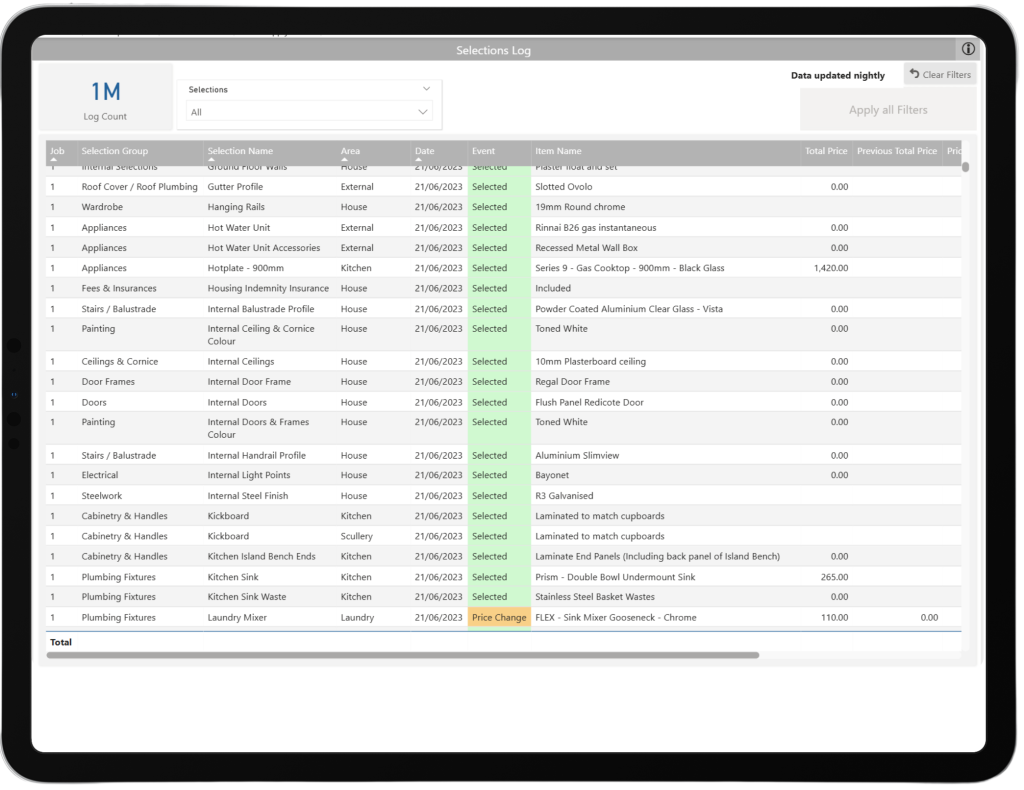Select the Kitchen Island Bench Ends cell
Viewport: 1024px width, 790px height.
pyautogui.click(x=261, y=557)
